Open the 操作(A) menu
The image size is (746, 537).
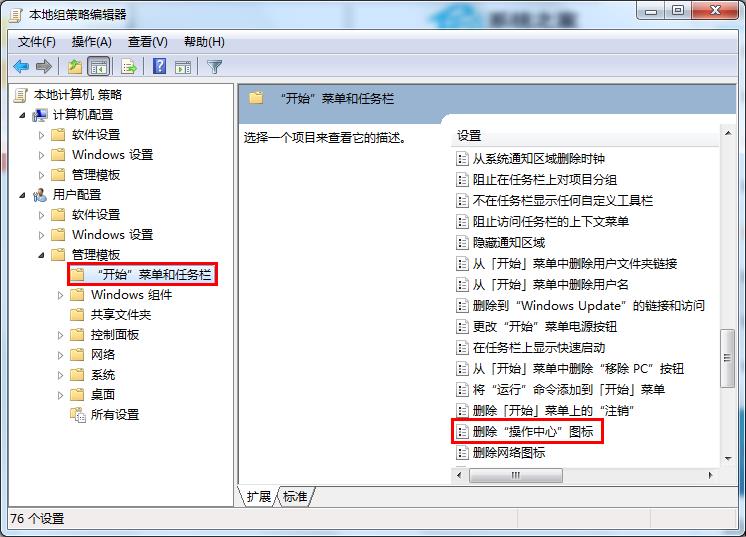(x=91, y=42)
